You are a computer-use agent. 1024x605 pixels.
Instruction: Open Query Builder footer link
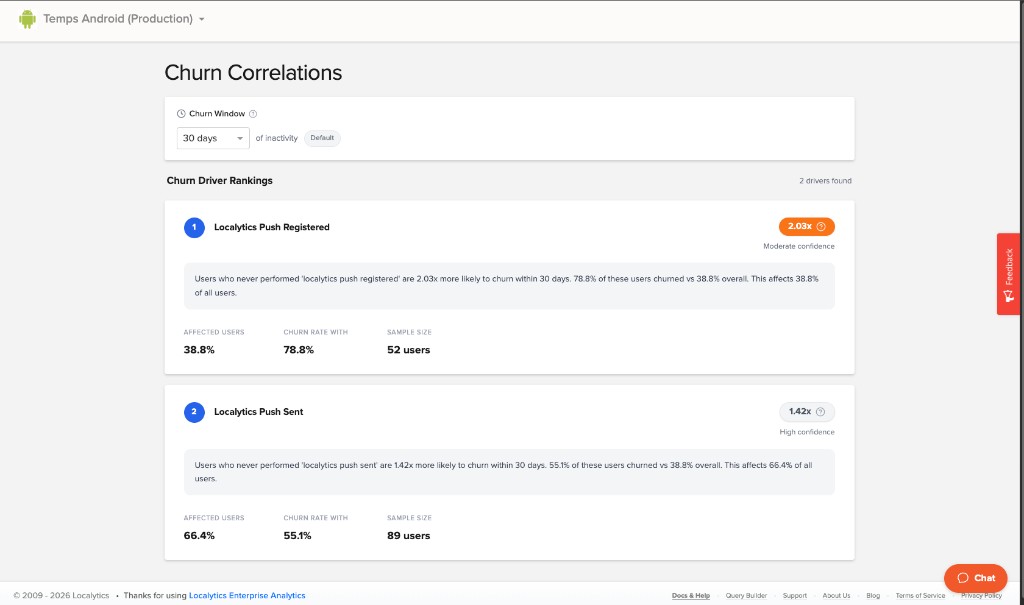coord(746,596)
